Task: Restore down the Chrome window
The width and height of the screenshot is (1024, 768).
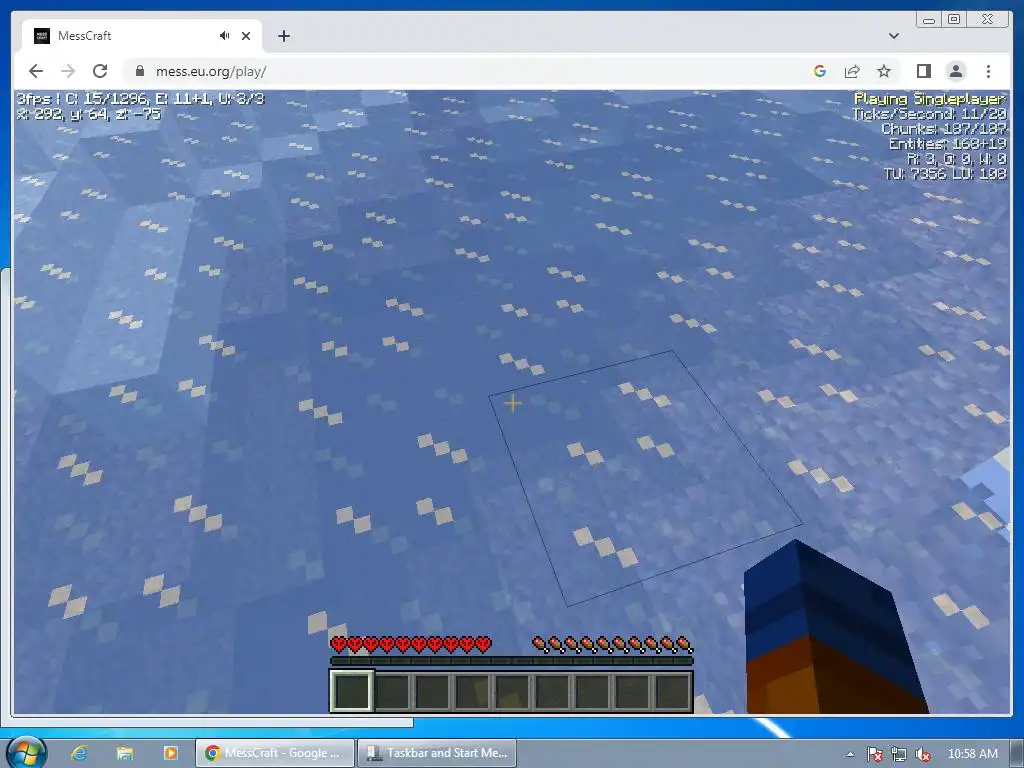Action: click(954, 19)
